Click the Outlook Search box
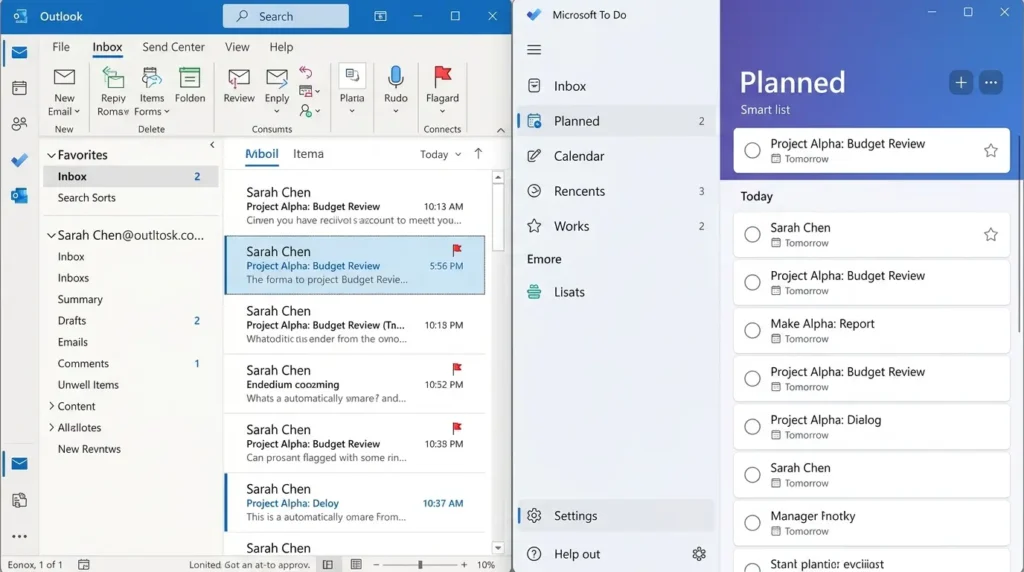Viewport: 1024px width, 572px height. click(285, 16)
